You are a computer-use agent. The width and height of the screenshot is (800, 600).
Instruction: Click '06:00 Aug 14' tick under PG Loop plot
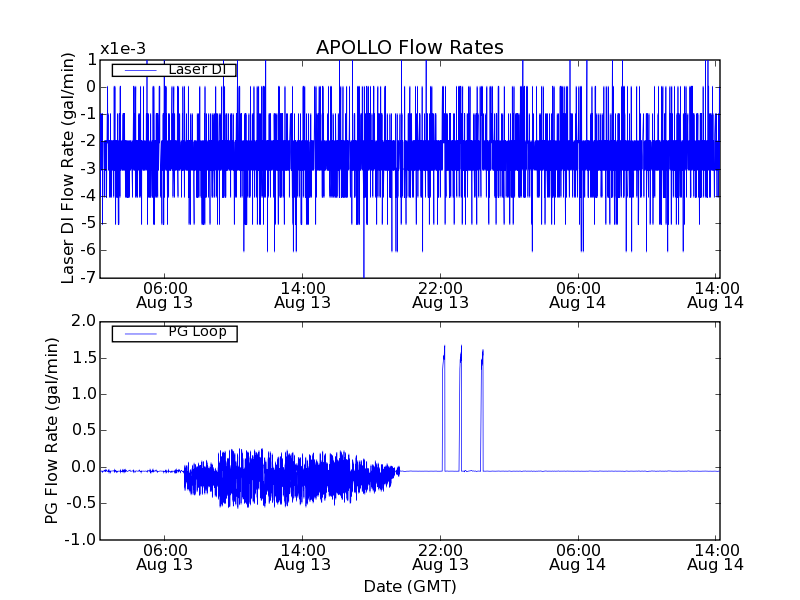coord(578,558)
